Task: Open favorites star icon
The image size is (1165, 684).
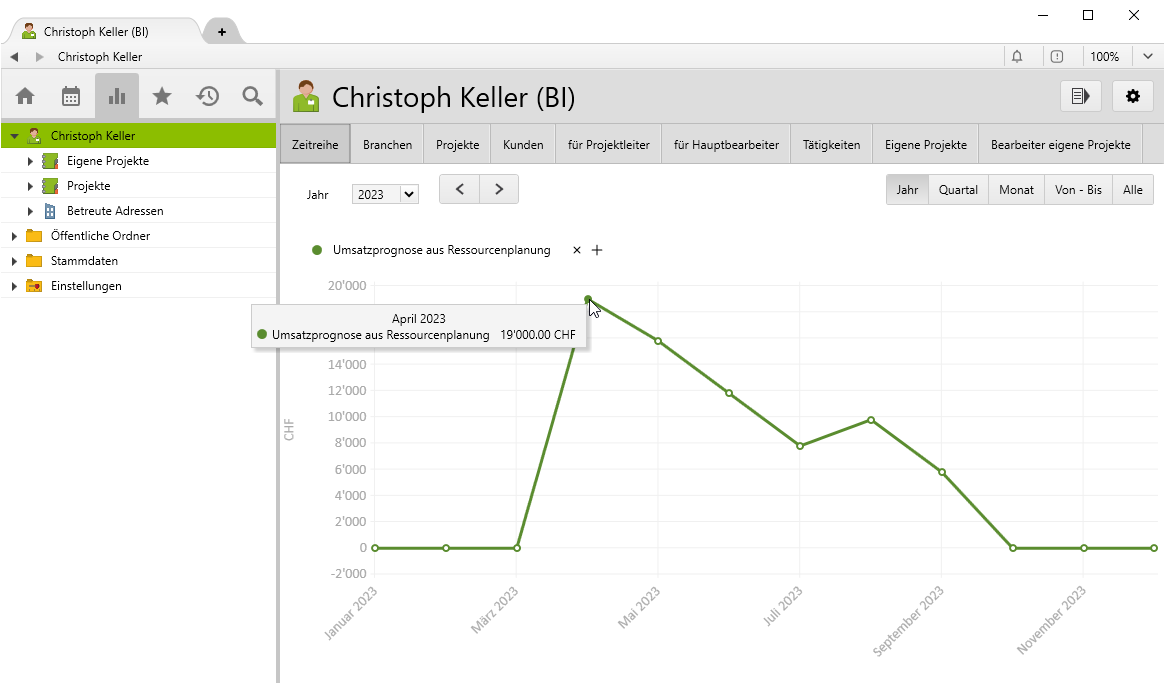Action: click(x=162, y=96)
